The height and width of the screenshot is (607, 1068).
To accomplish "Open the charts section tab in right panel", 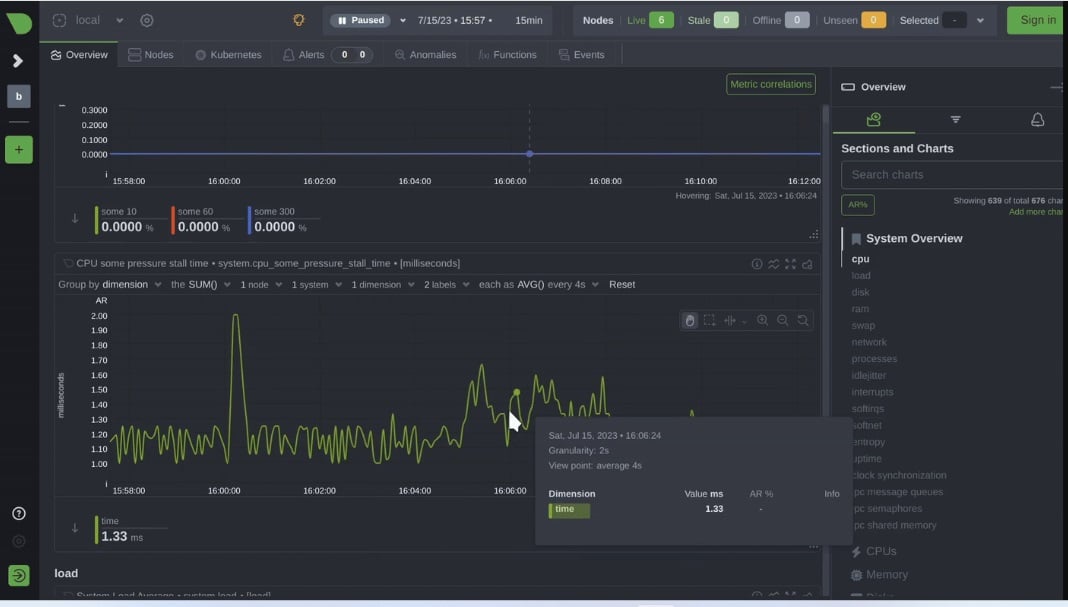I will click(874, 120).
